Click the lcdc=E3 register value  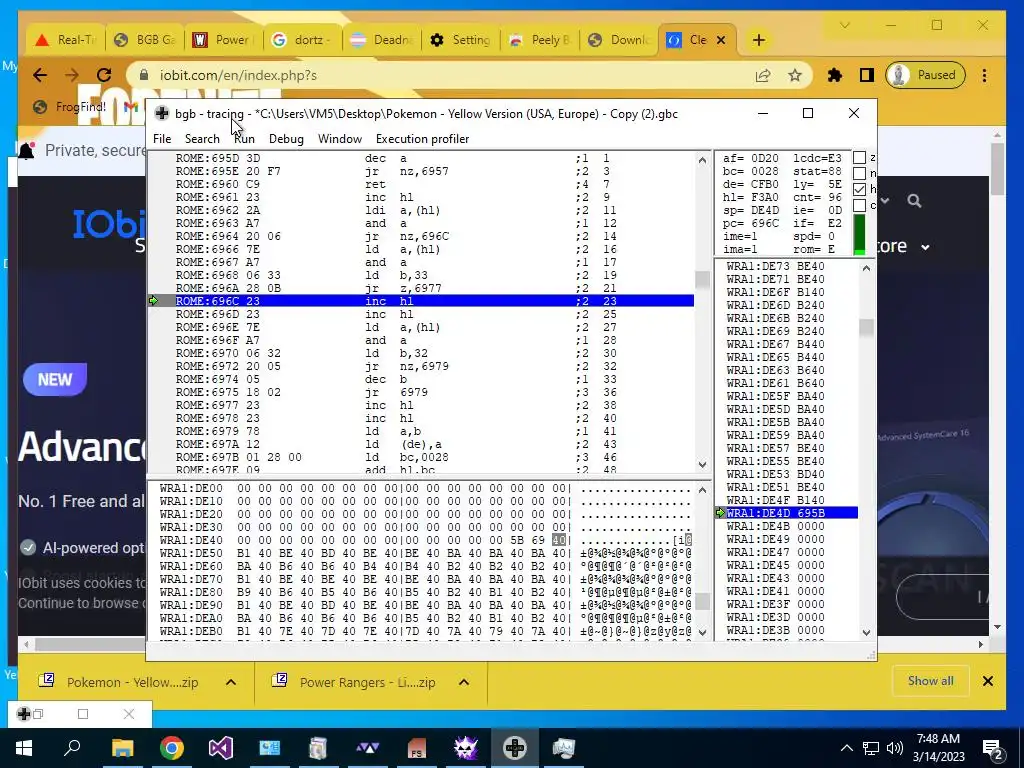pyautogui.click(x=817, y=158)
